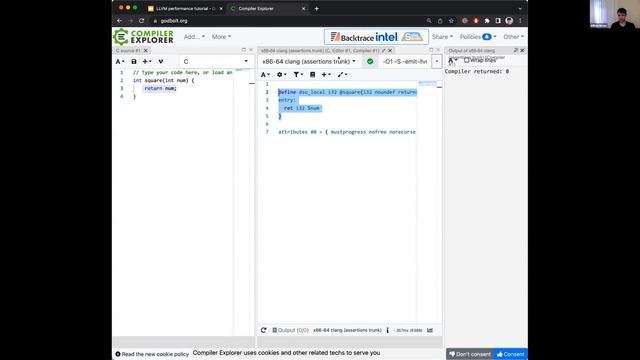Open the compiler output options gear menu
Viewport: 640px width, 360px height.
[282, 75]
